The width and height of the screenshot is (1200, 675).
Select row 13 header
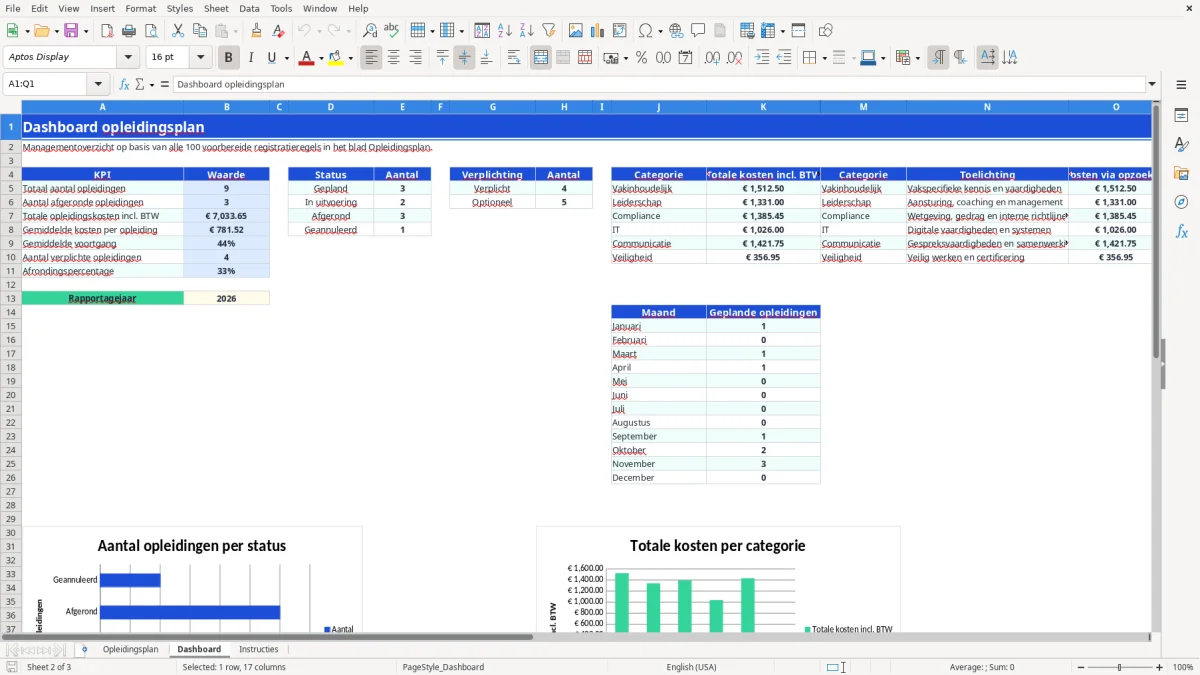coord(11,298)
